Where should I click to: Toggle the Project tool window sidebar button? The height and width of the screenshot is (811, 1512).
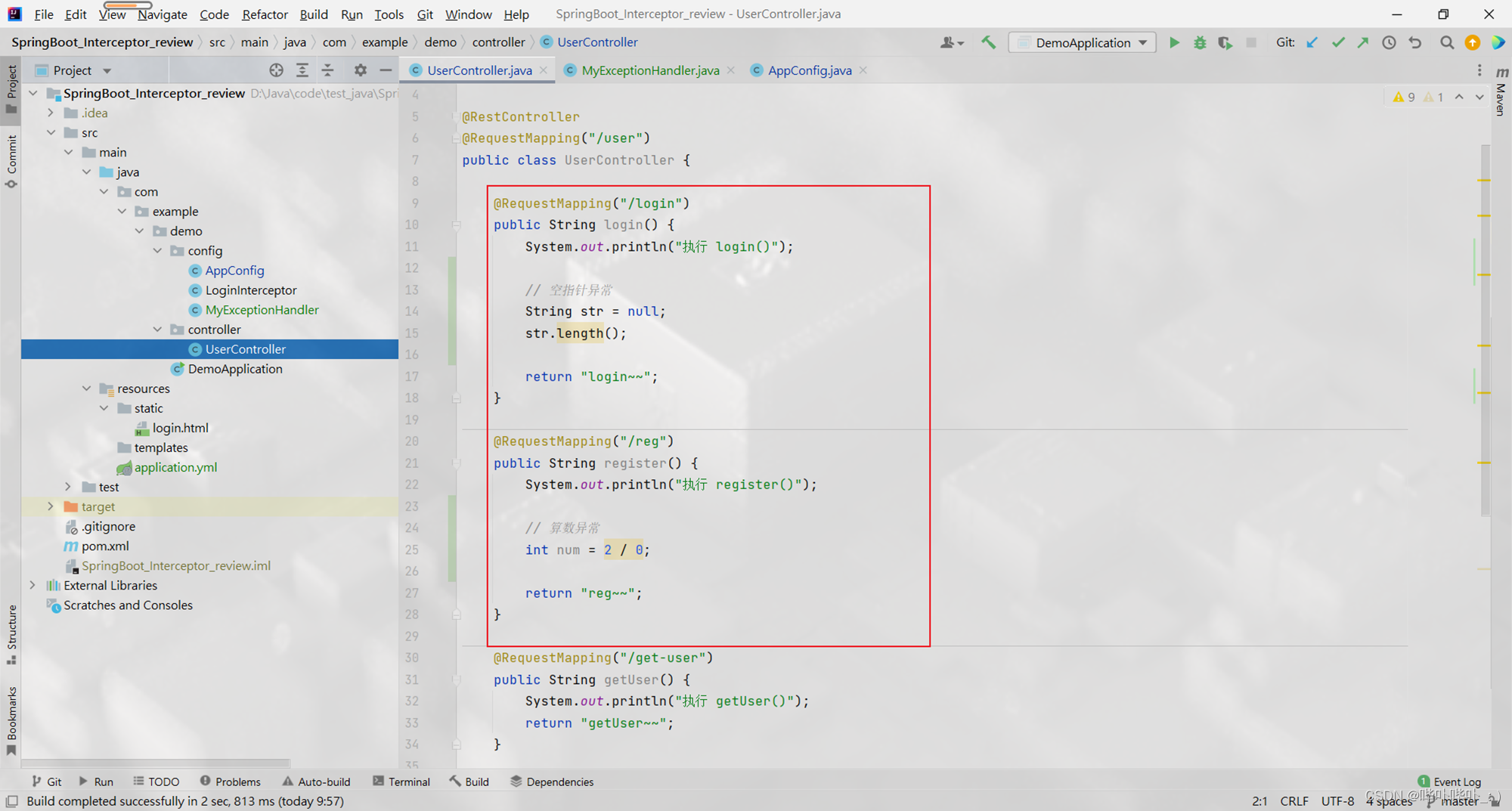click(x=11, y=88)
